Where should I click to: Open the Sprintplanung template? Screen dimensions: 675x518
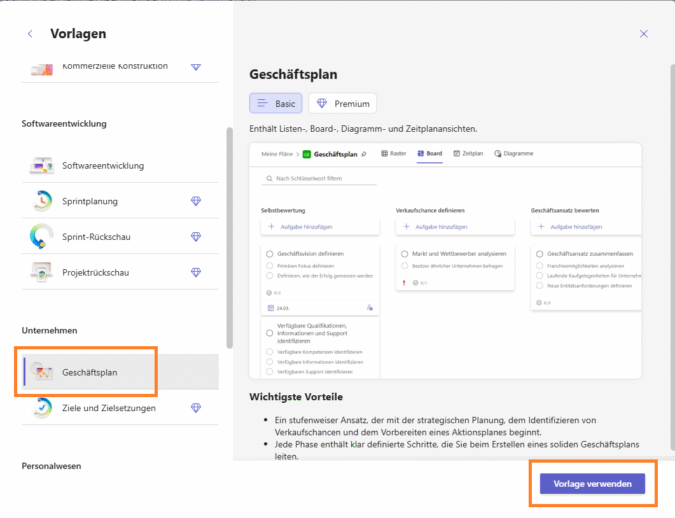click(x=90, y=201)
